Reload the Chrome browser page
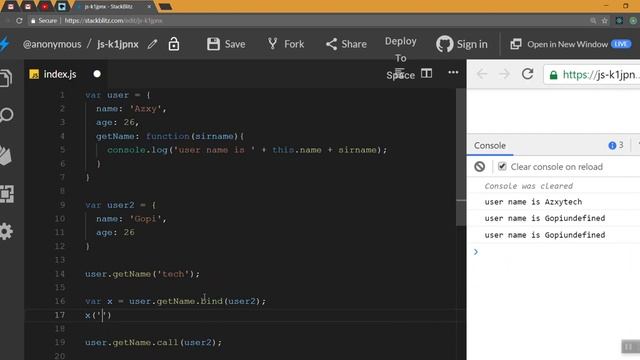This screenshot has width=640, height=360. click(19, 20)
